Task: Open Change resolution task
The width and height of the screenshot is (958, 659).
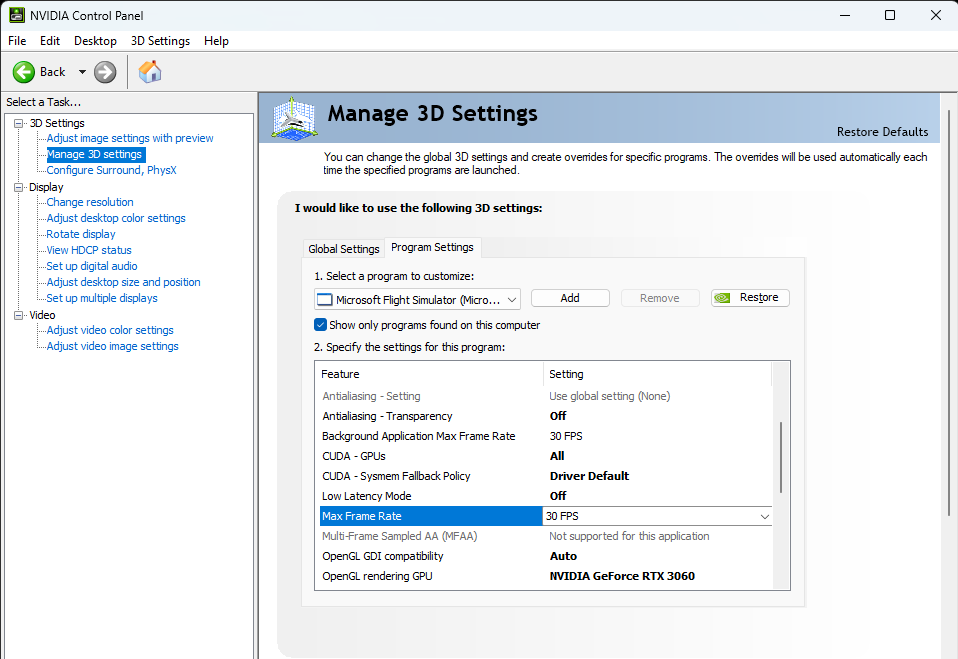Action: click(90, 202)
